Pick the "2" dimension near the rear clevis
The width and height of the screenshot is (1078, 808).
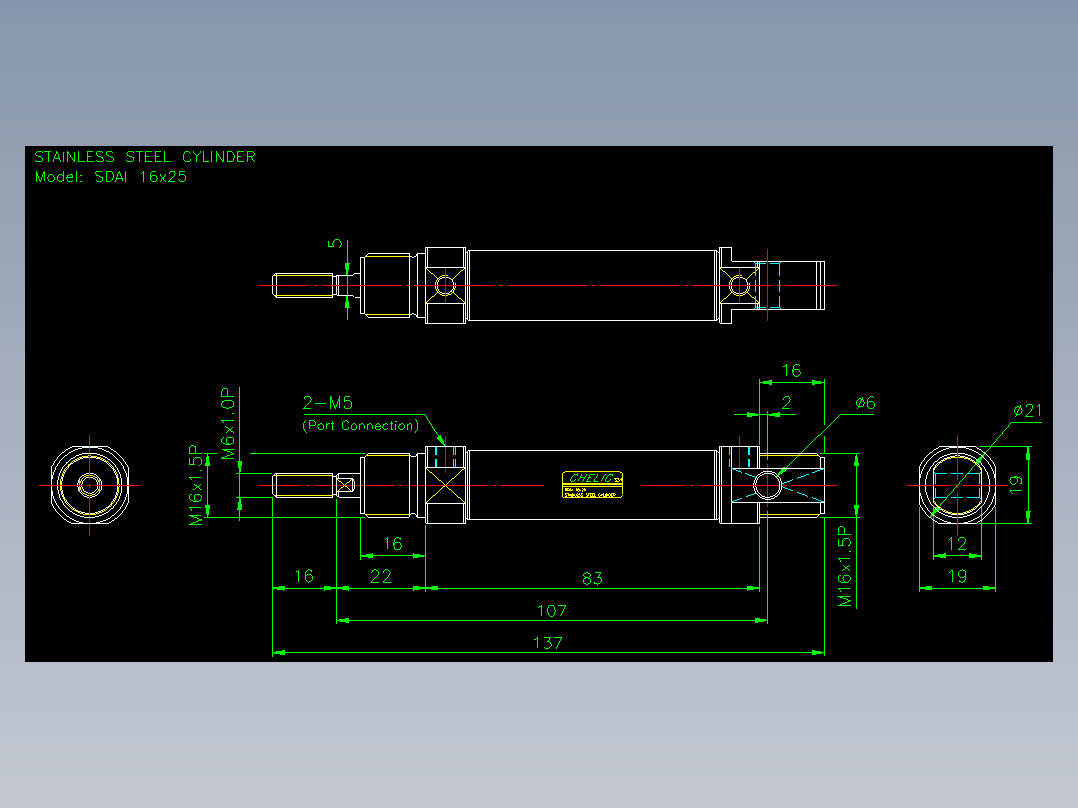(x=786, y=403)
